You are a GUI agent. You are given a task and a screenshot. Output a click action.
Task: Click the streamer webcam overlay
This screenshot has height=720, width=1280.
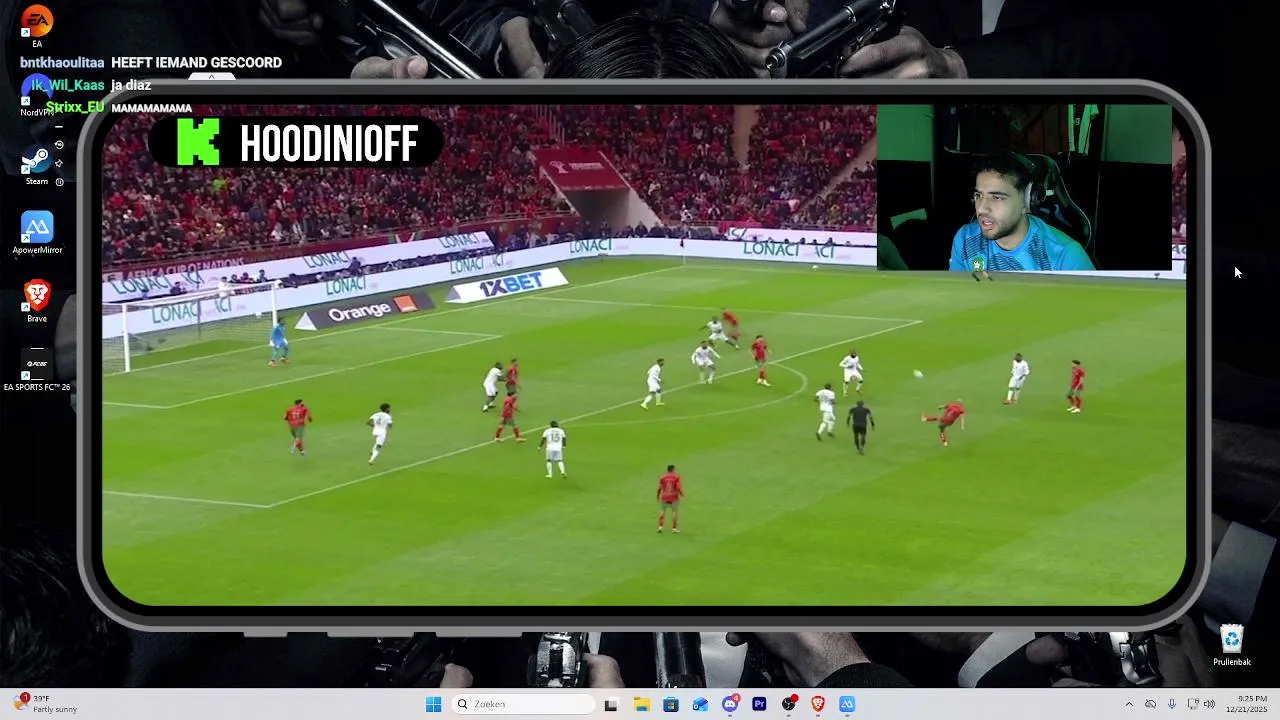[1024, 187]
